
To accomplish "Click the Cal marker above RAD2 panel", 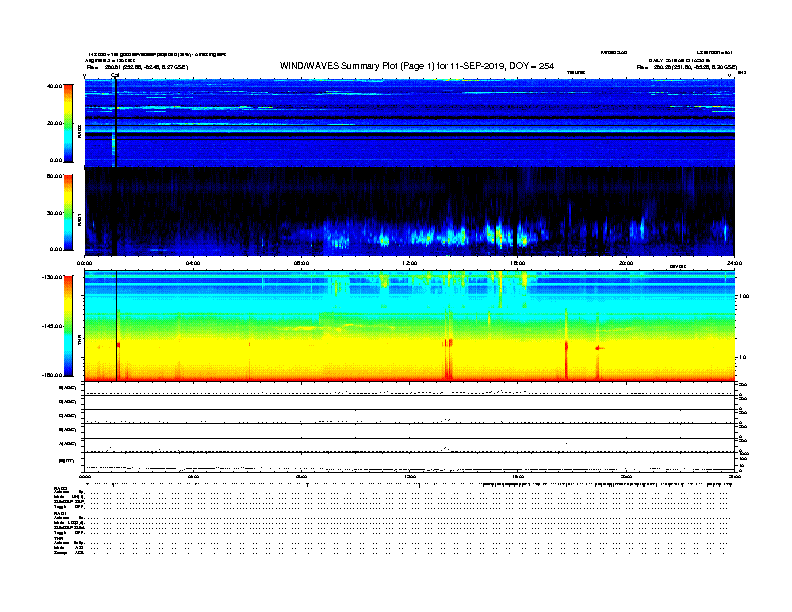I will coord(115,76).
